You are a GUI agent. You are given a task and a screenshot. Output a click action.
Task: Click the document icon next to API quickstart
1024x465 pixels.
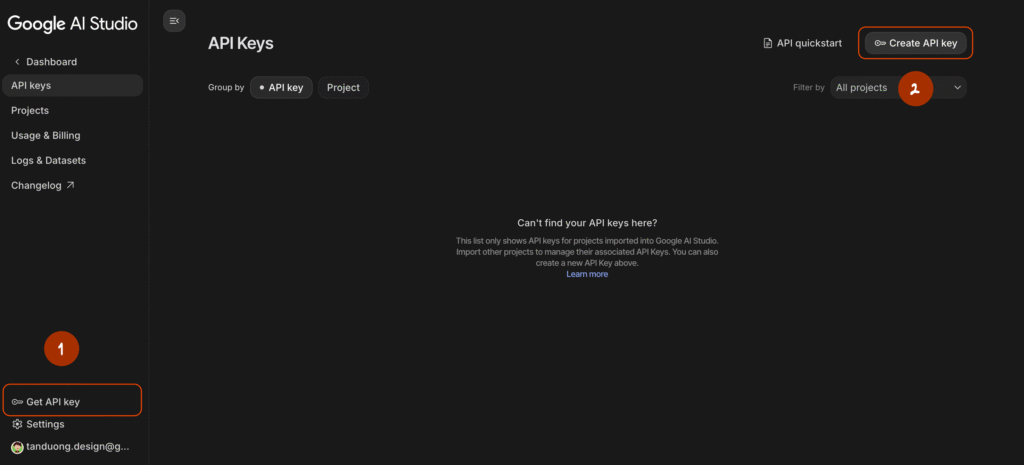tap(768, 43)
